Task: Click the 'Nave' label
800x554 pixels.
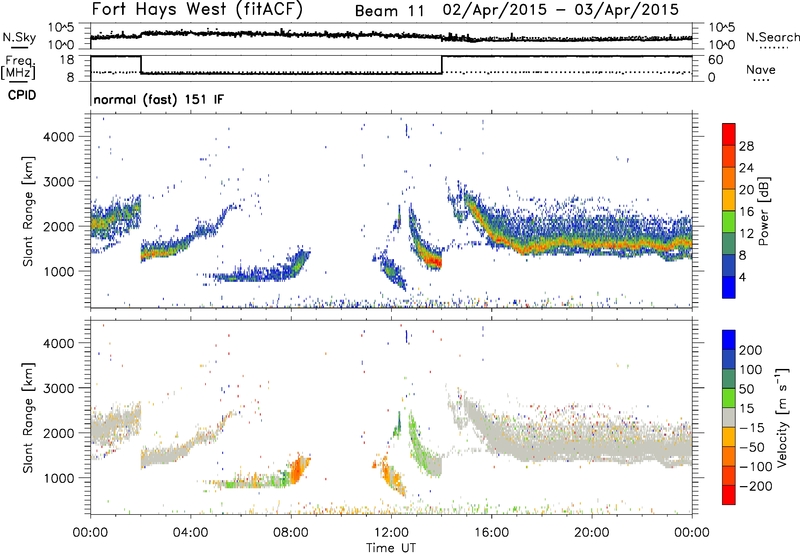Action: [761, 69]
